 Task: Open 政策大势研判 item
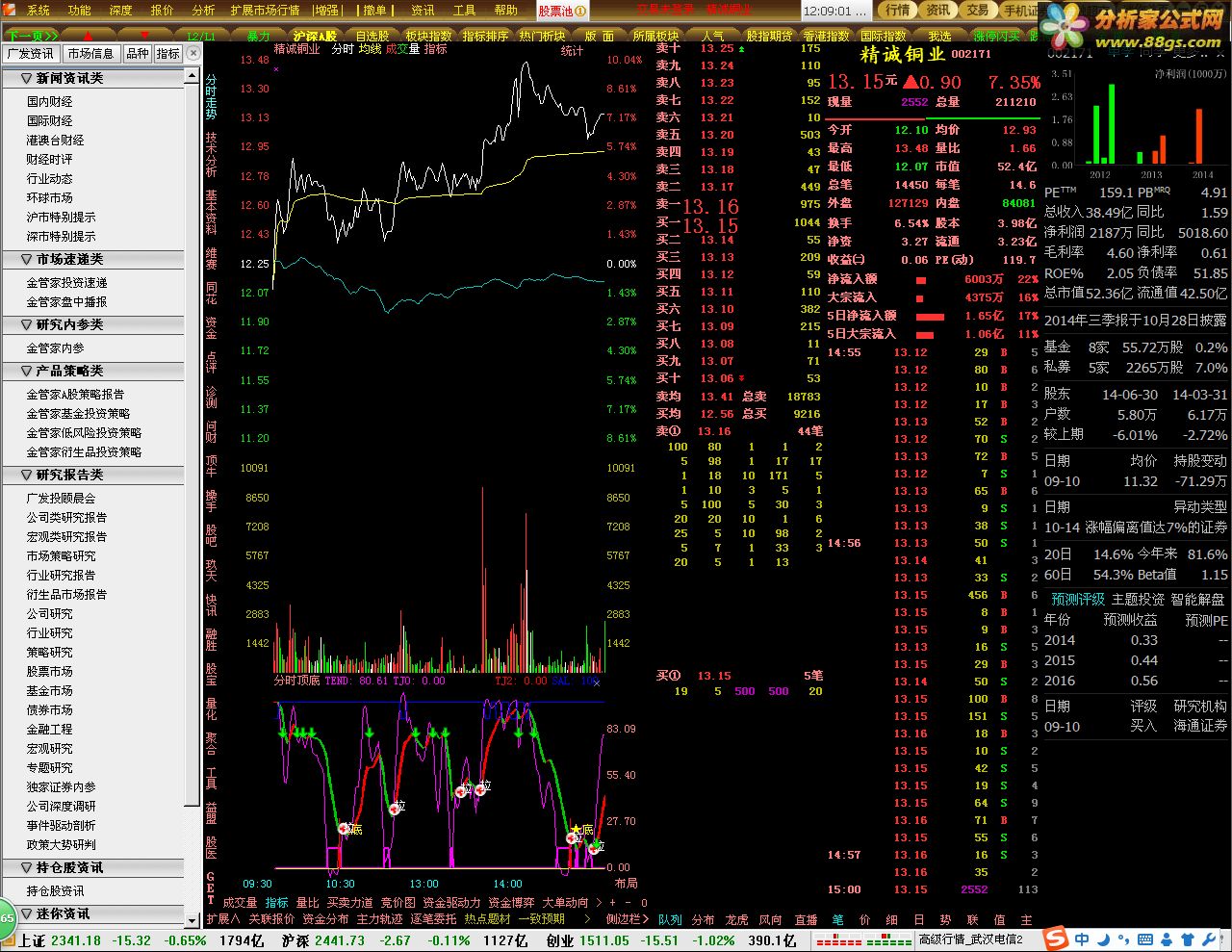(x=62, y=844)
